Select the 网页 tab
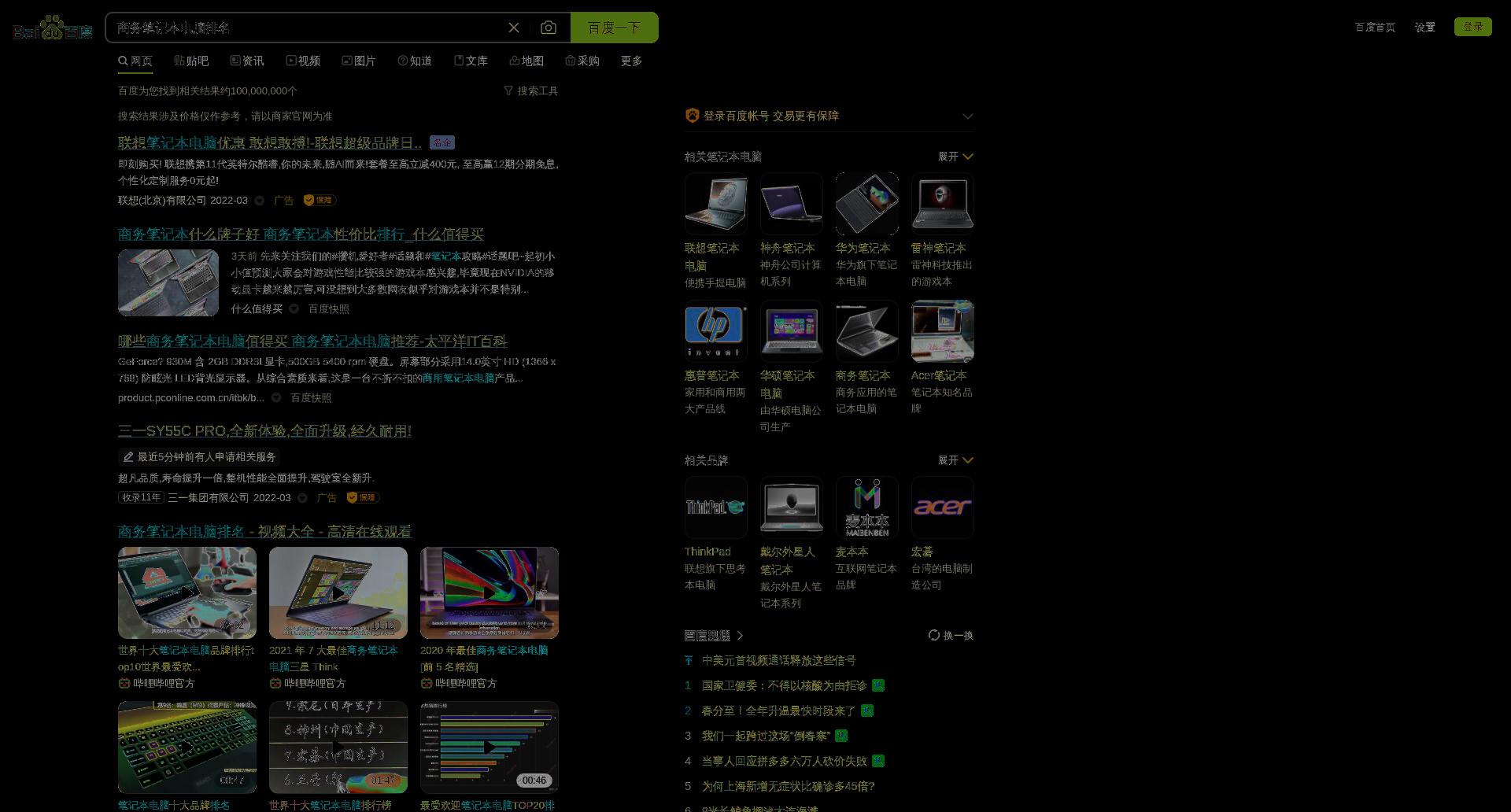 pos(135,61)
